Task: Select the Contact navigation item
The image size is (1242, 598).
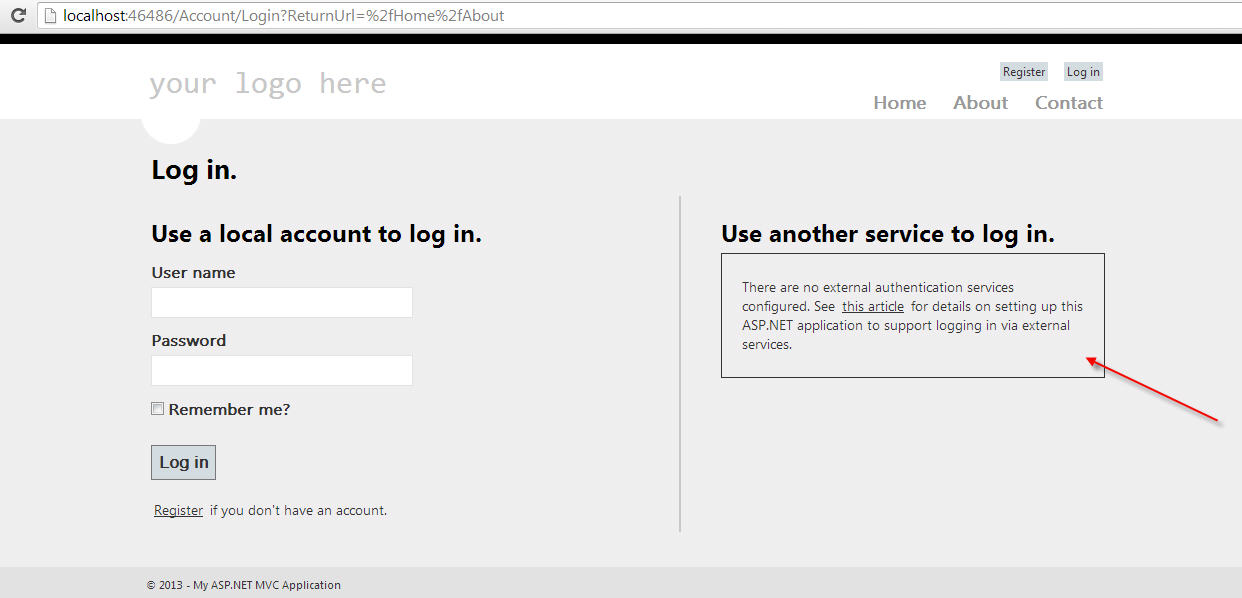Action: point(1068,103)
